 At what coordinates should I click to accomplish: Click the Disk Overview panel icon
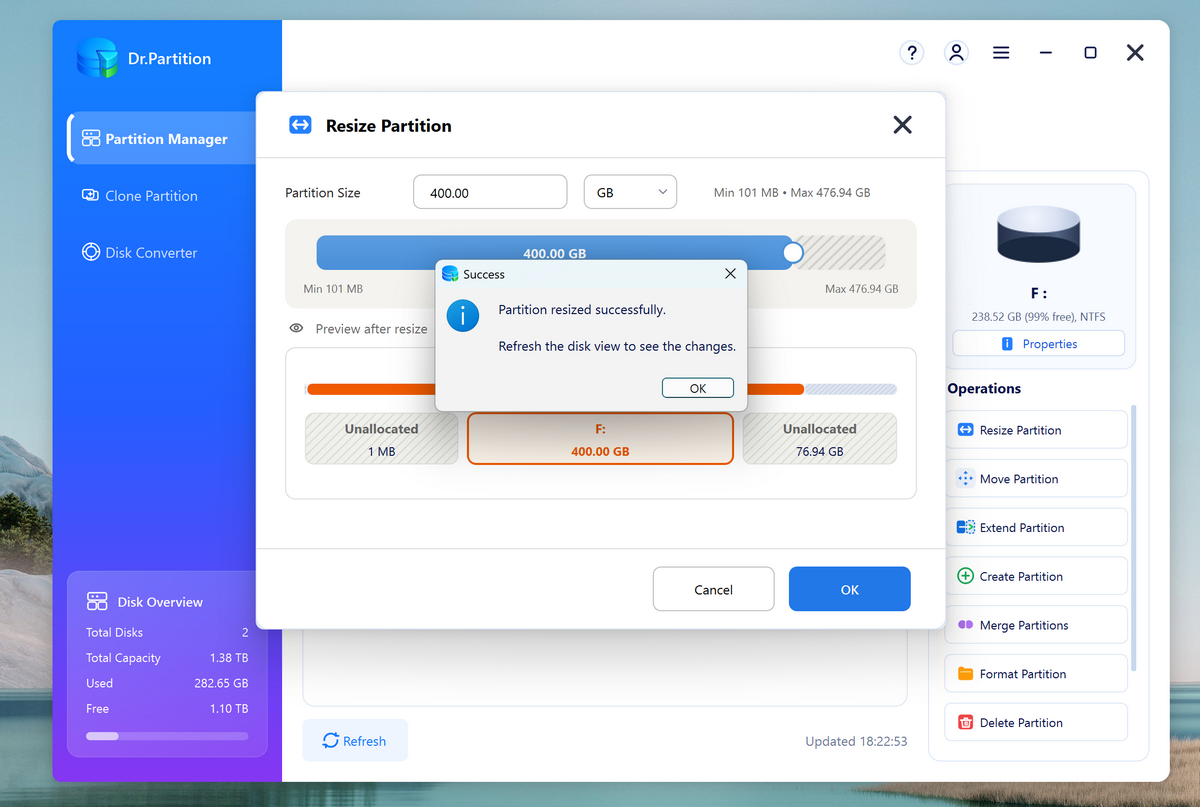tap(97, 601)
